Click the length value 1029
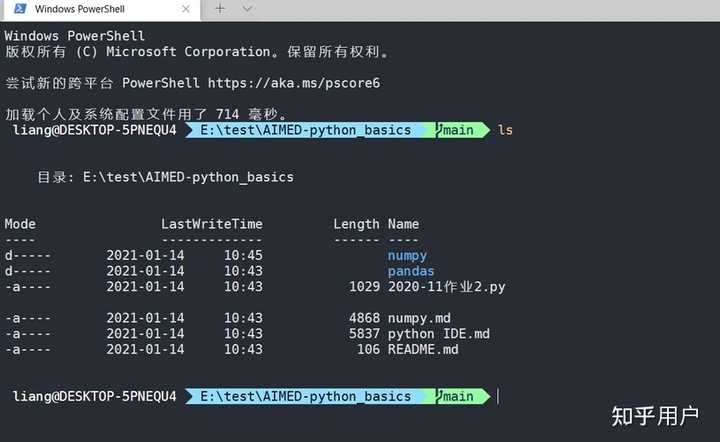 pos(365,286)
